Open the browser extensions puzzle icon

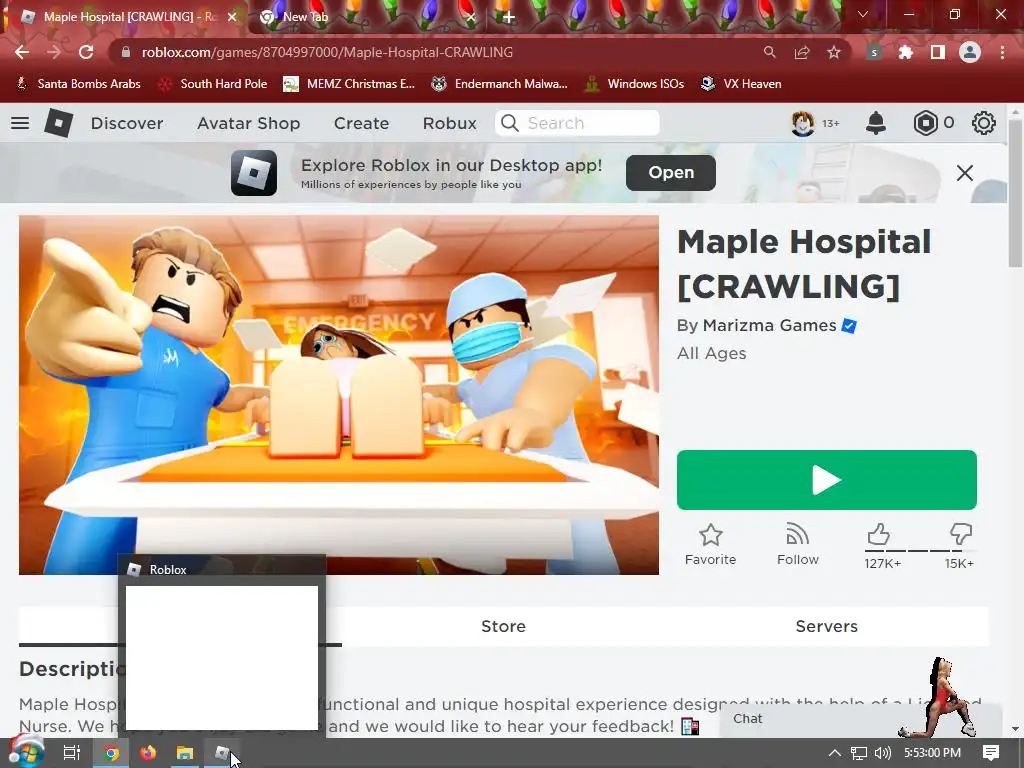[905, 52]
